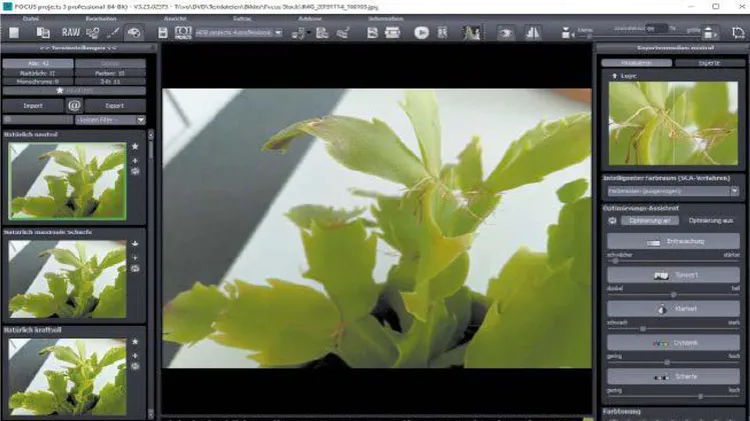This screenshot has height=421, width=750.
Task: Click the @ email icon button
Action: (74, 105)
